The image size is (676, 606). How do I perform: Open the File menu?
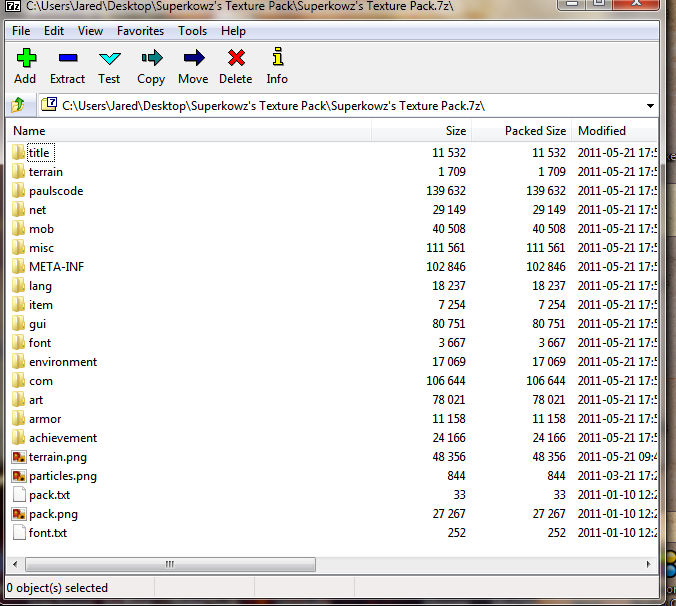coord(21,31)
